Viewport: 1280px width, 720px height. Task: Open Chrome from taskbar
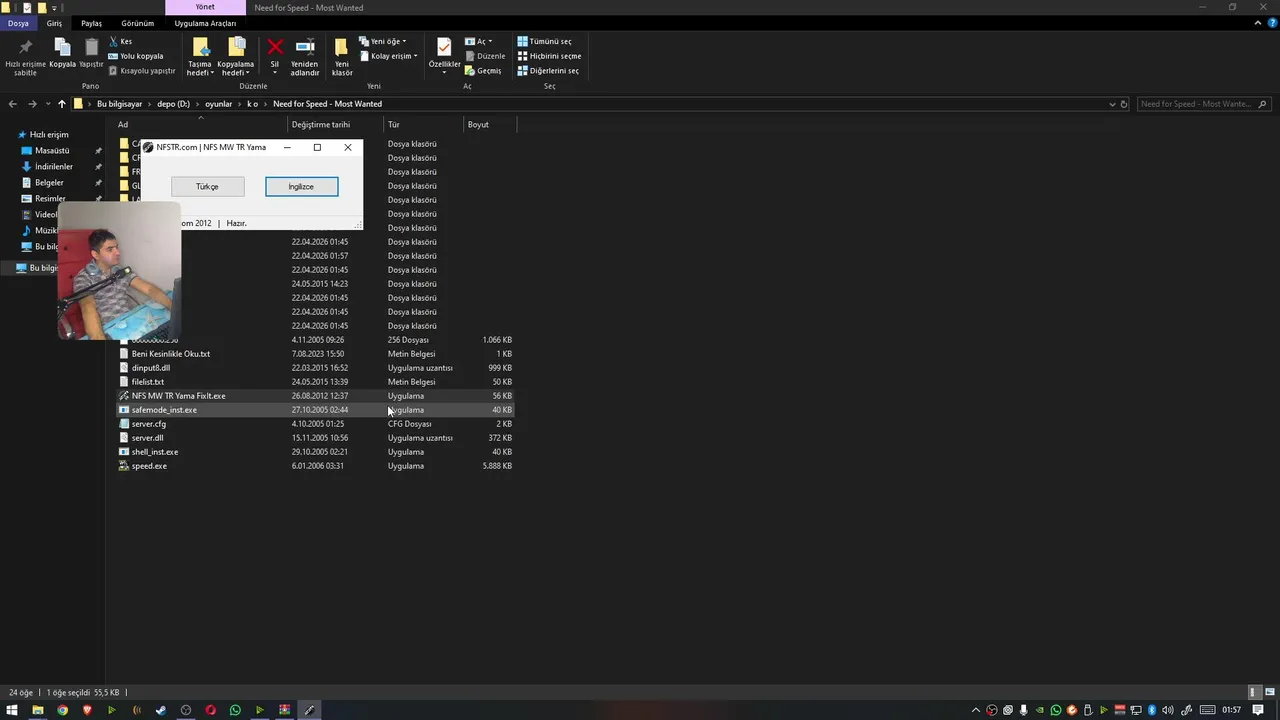pos(62,710)
